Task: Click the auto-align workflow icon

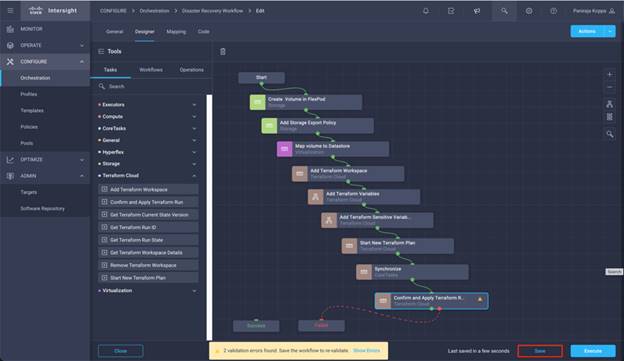Action: tap(609, 104)
